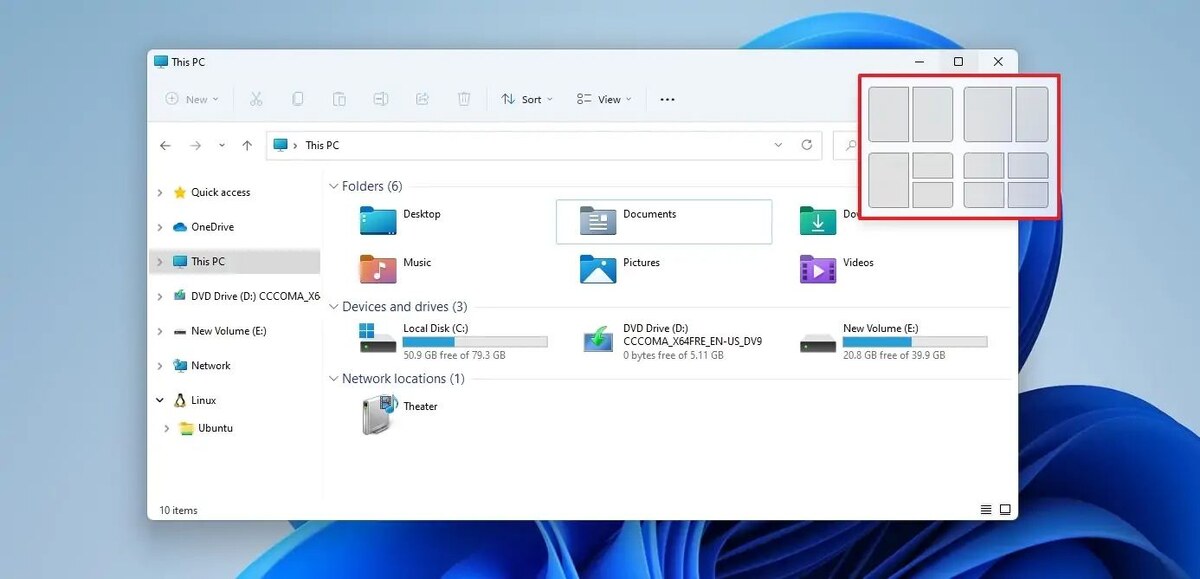Open the Desktop folder

tap(400, 220)
